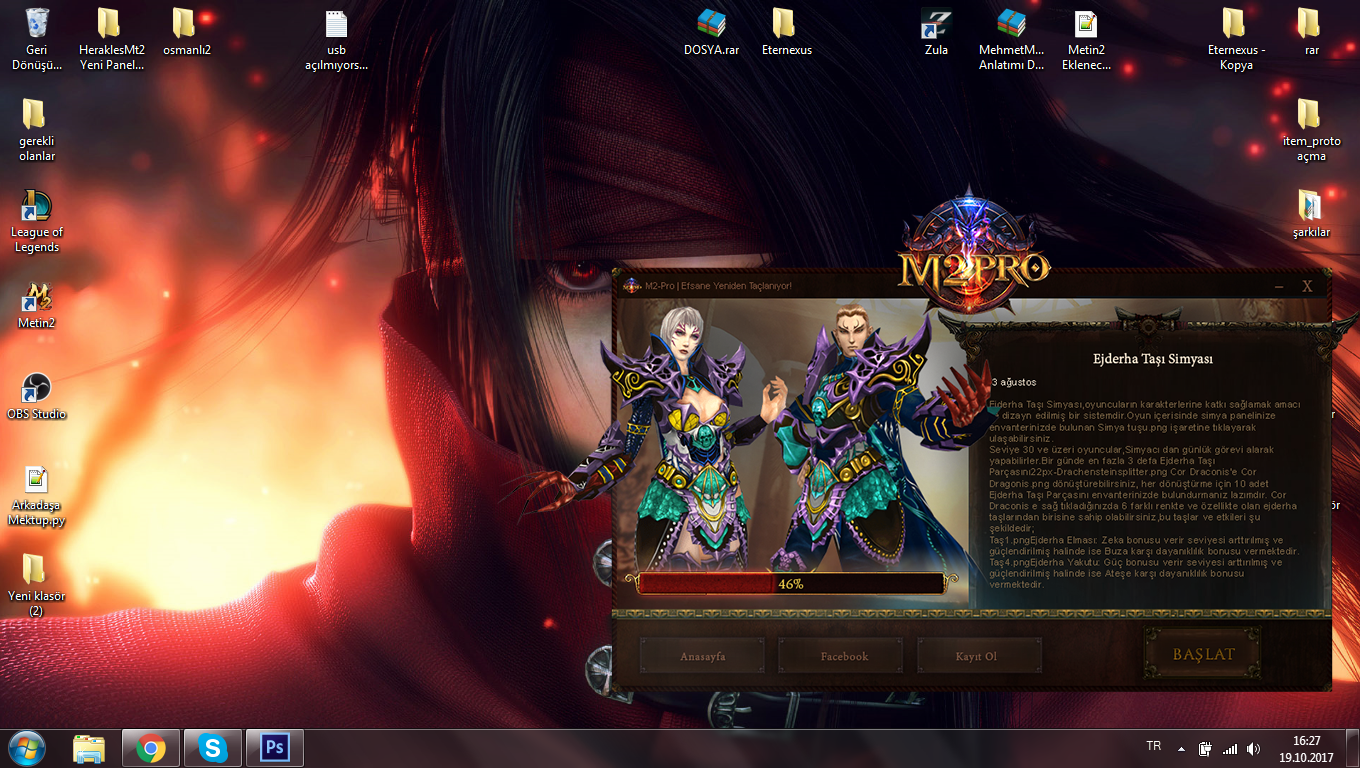Show hidden tray icons arrow

(1182, 748)
